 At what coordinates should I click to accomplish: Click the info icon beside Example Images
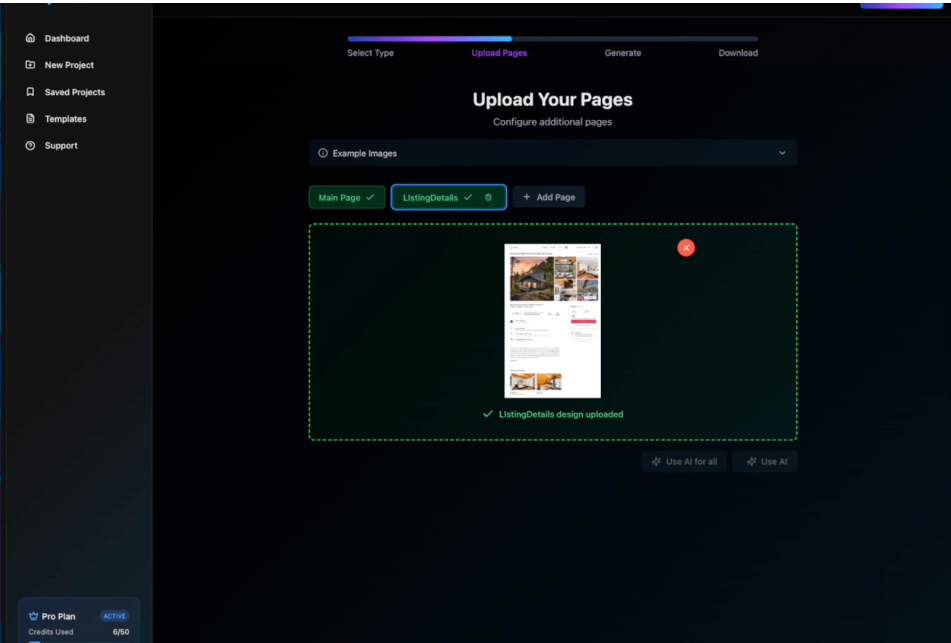coord(322,152)
